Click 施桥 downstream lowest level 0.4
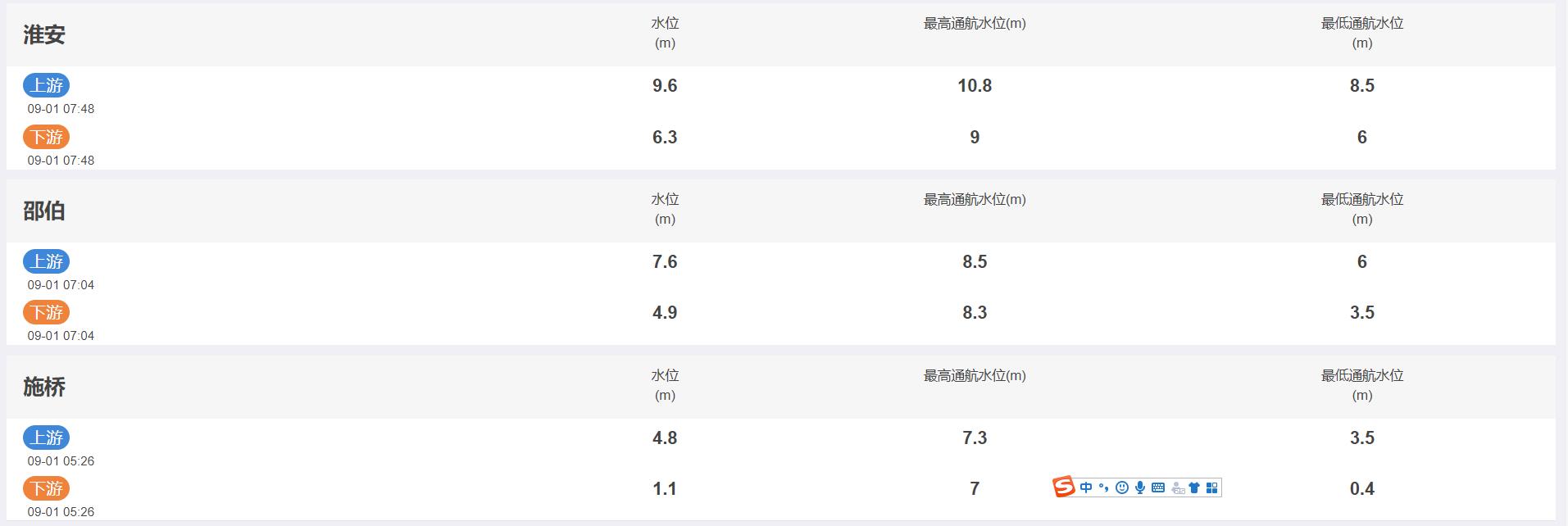 pyautogui.click(x=1362, y=488)
